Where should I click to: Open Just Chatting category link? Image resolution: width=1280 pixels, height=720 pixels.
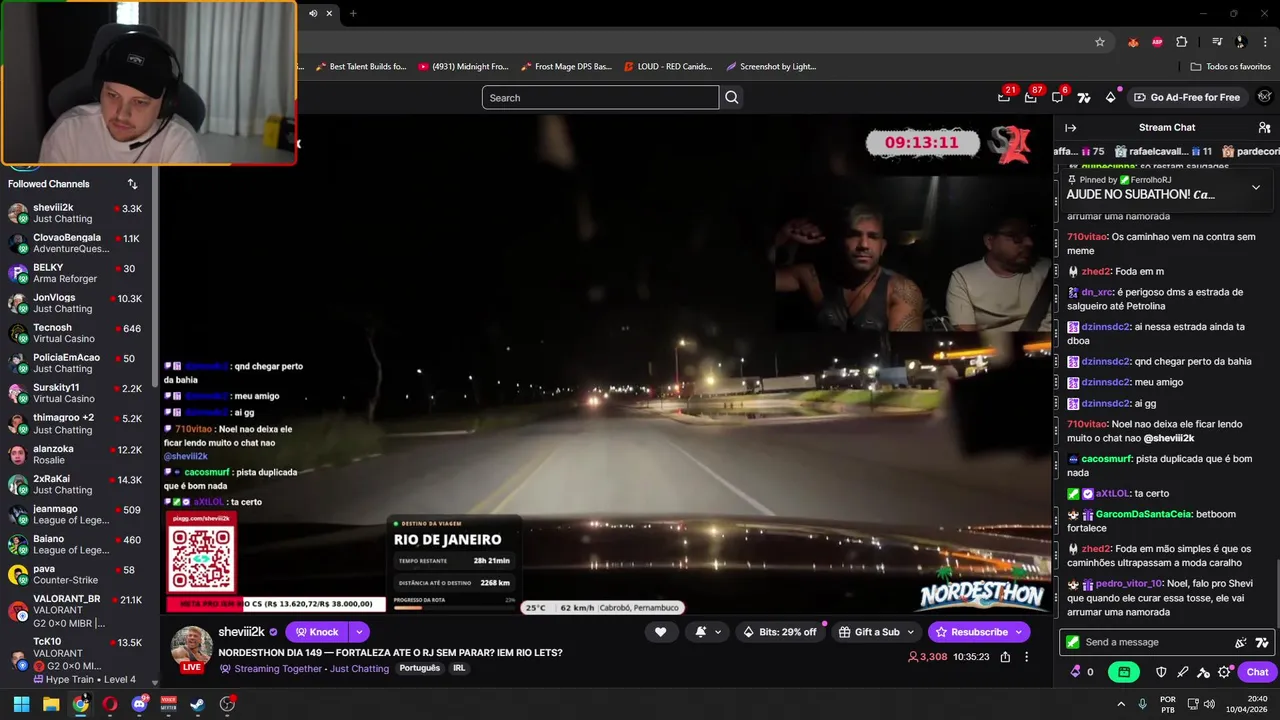(359, 669)
